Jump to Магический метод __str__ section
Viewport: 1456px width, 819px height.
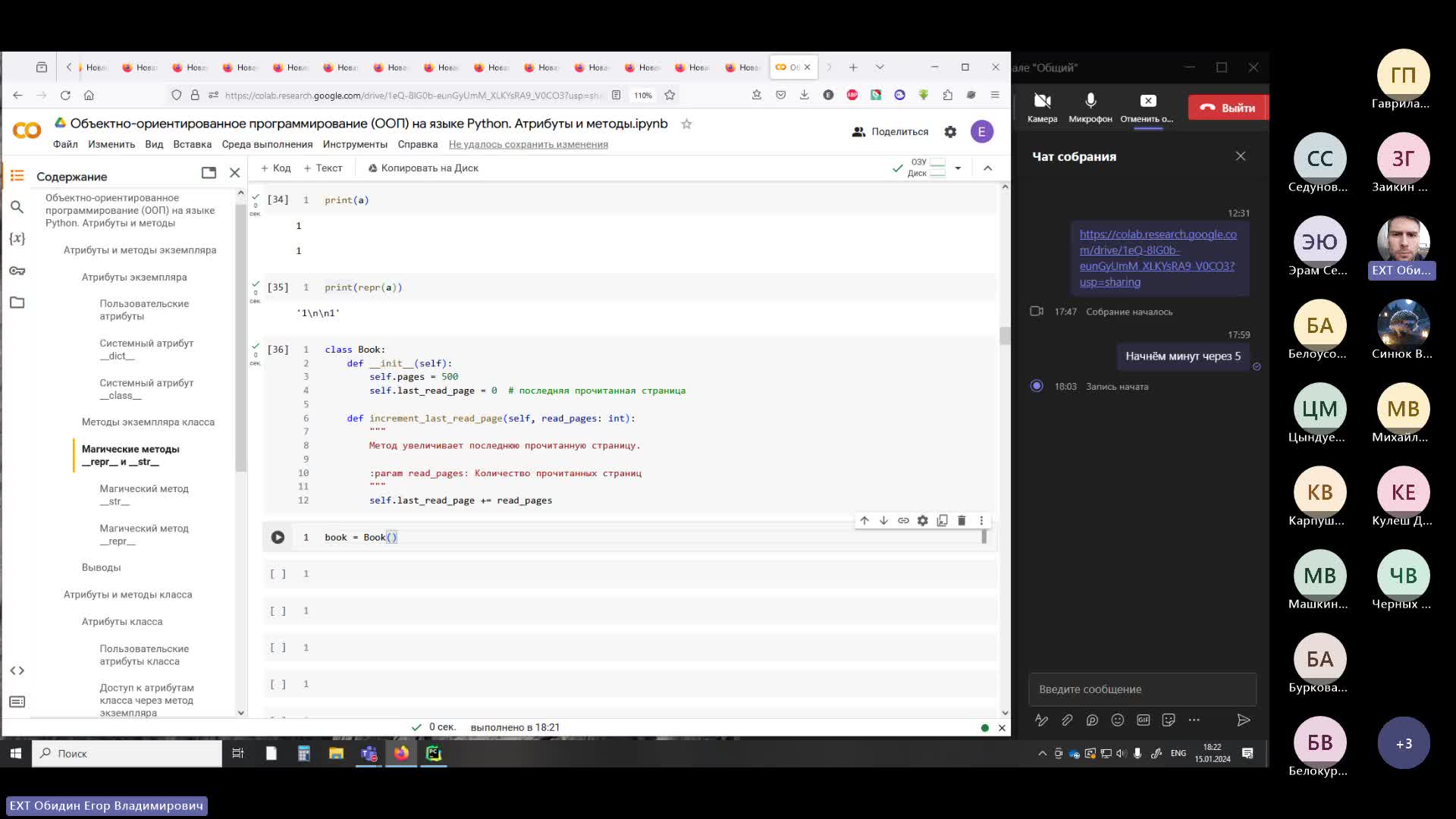[144, 494]
